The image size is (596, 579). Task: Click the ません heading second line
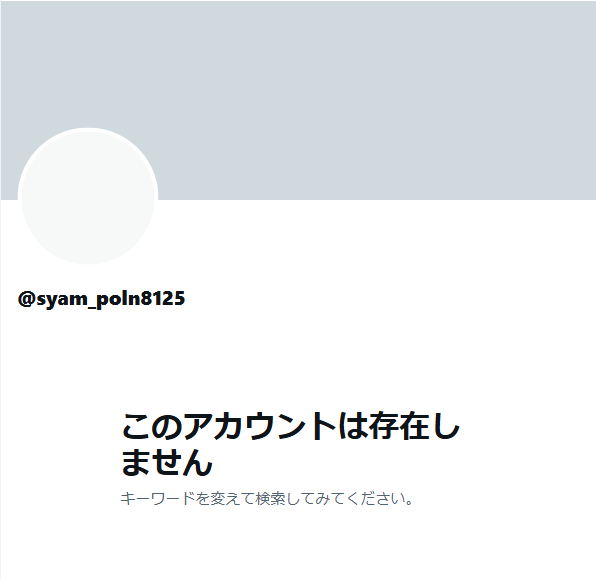pos(166,462)
